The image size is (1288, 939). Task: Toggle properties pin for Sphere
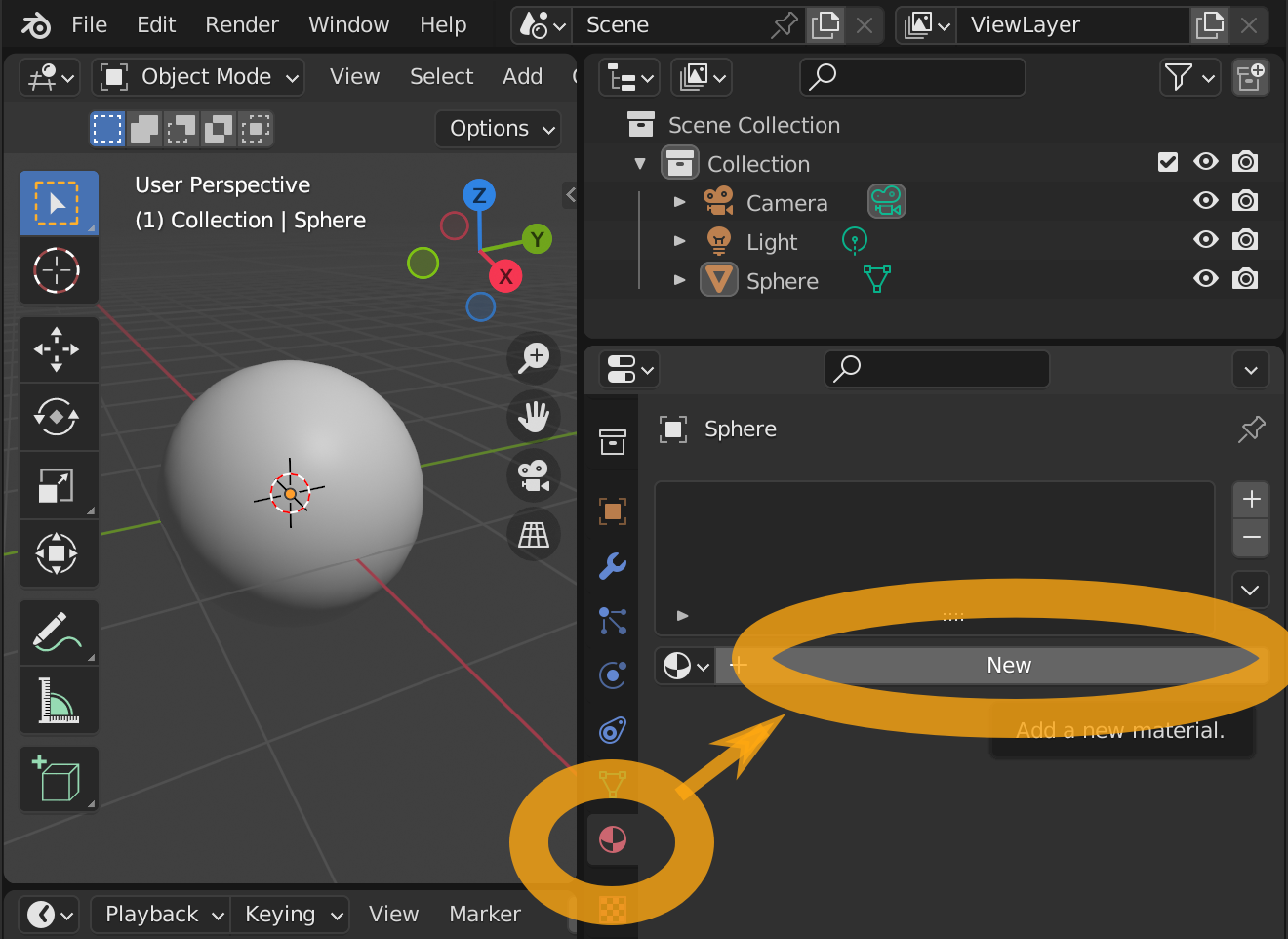[1251, 429]
